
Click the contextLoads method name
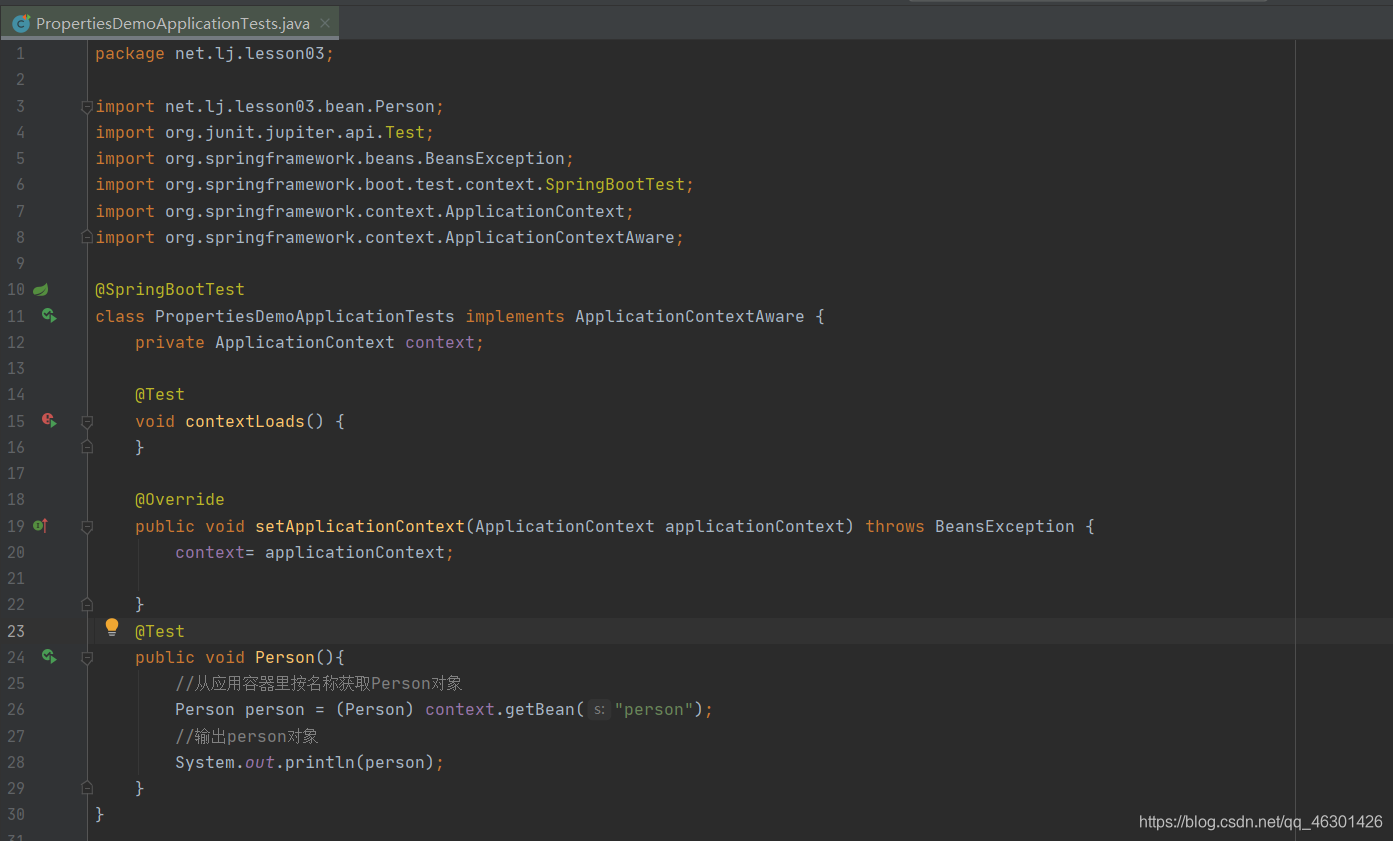(x=245, y=421)
